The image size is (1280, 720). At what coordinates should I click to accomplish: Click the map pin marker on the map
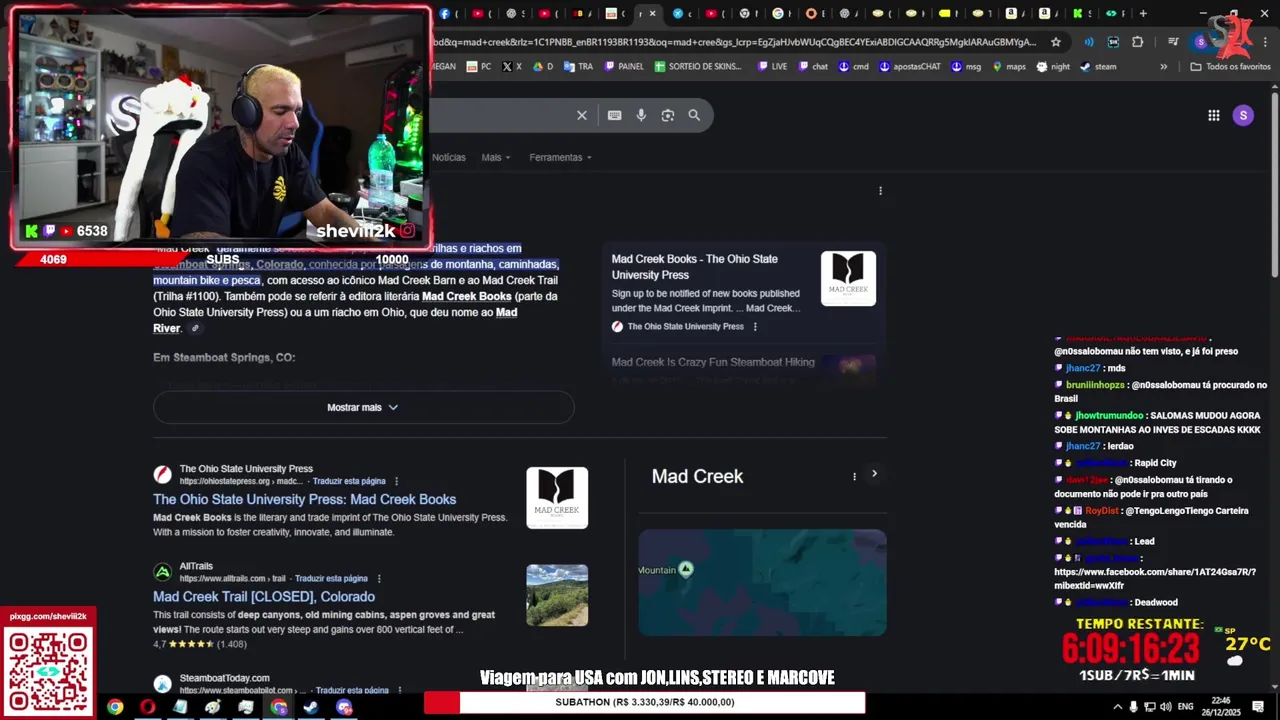point(686,568)
